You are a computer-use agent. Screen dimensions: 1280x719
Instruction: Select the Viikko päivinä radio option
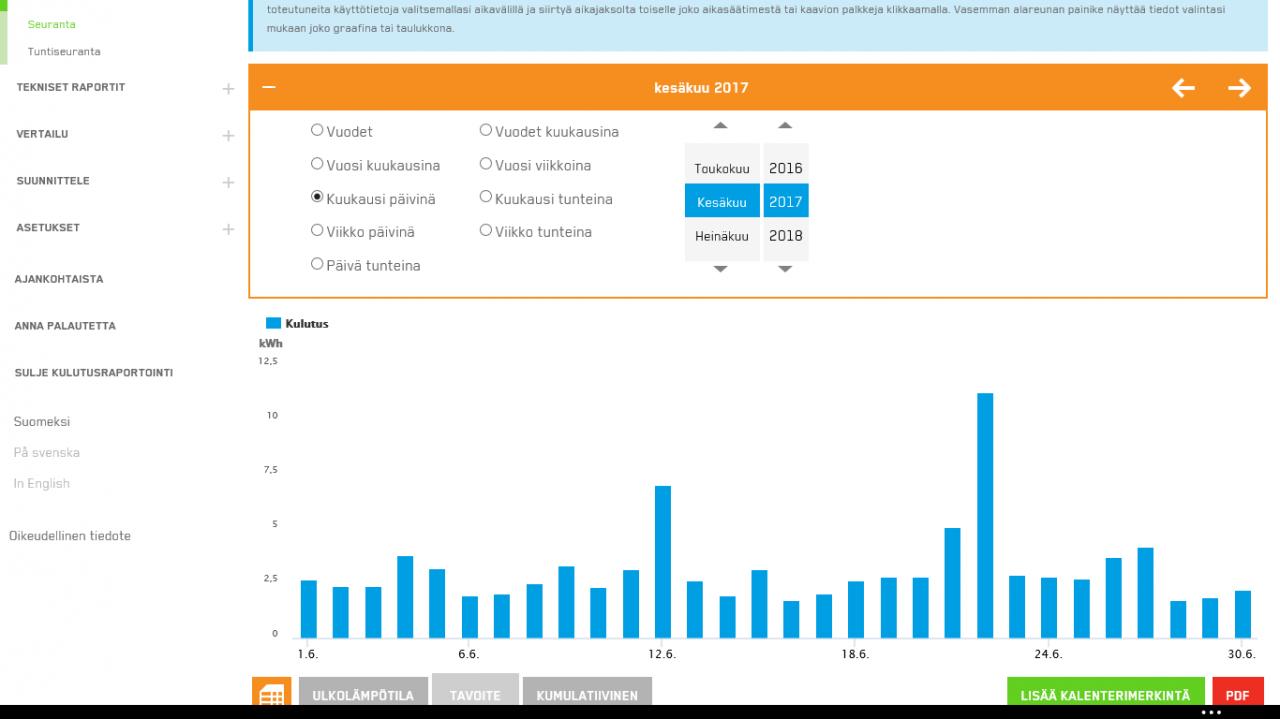[x=317, y=231]
